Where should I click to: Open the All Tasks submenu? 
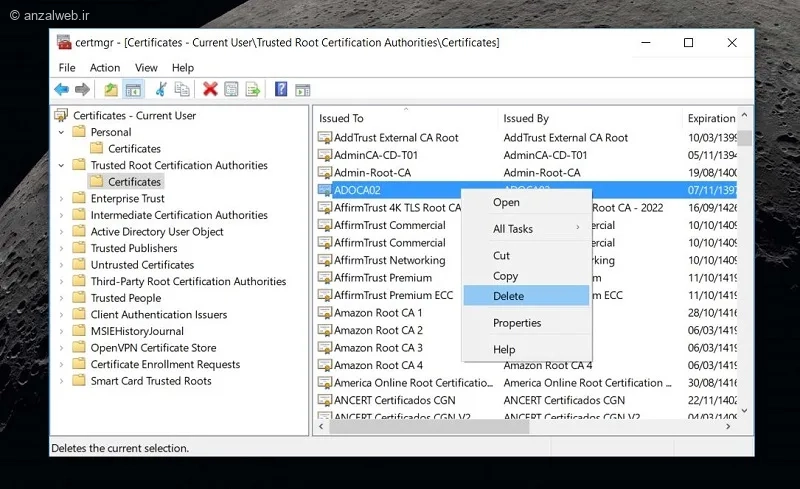(x=527, y=229)
